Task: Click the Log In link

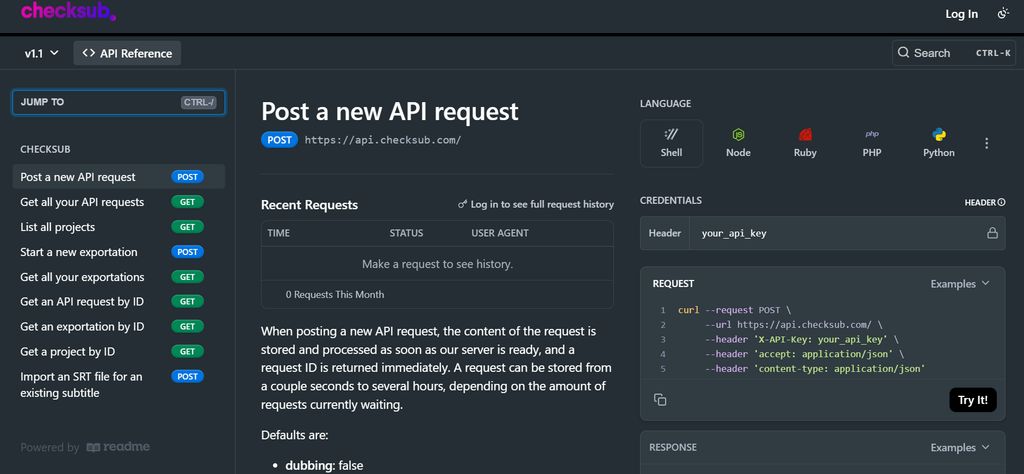Action: point(961,14)
